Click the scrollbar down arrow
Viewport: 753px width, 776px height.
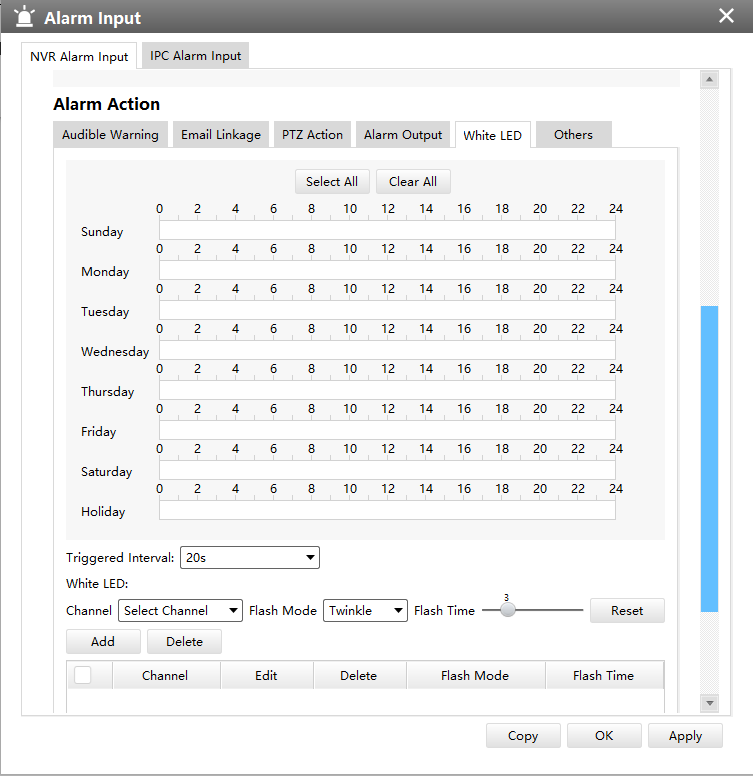[709, 703]
